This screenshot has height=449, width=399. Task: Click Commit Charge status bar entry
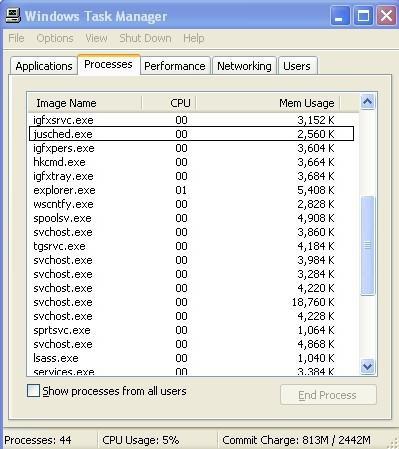click(x=296, y=440)
